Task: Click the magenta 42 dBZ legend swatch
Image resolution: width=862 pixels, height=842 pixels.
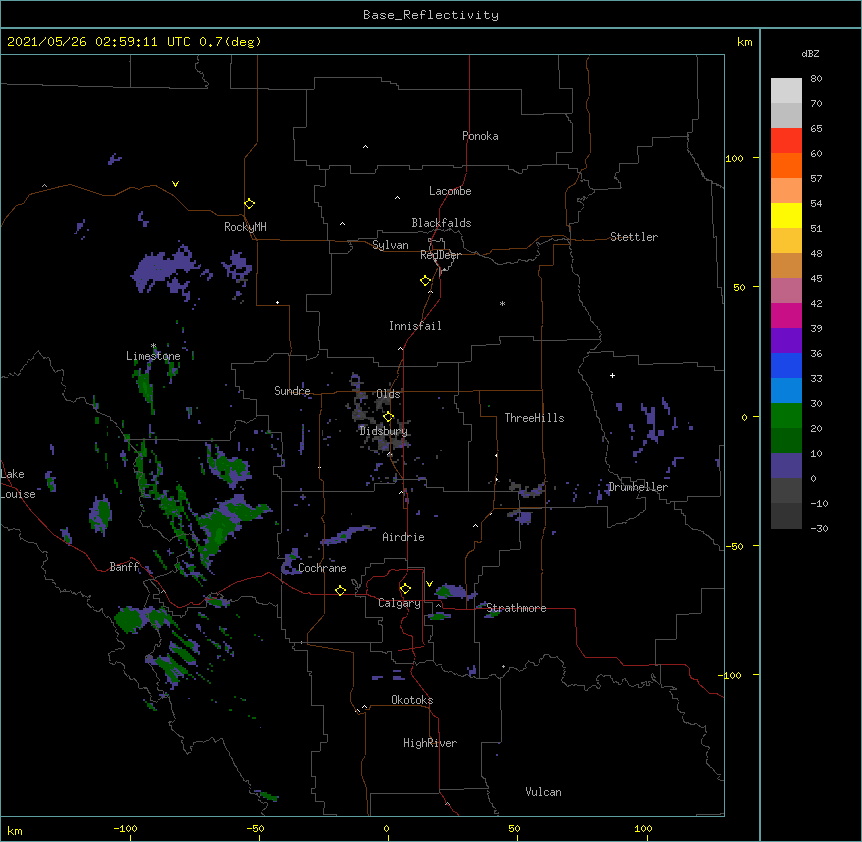Action: 786,315
